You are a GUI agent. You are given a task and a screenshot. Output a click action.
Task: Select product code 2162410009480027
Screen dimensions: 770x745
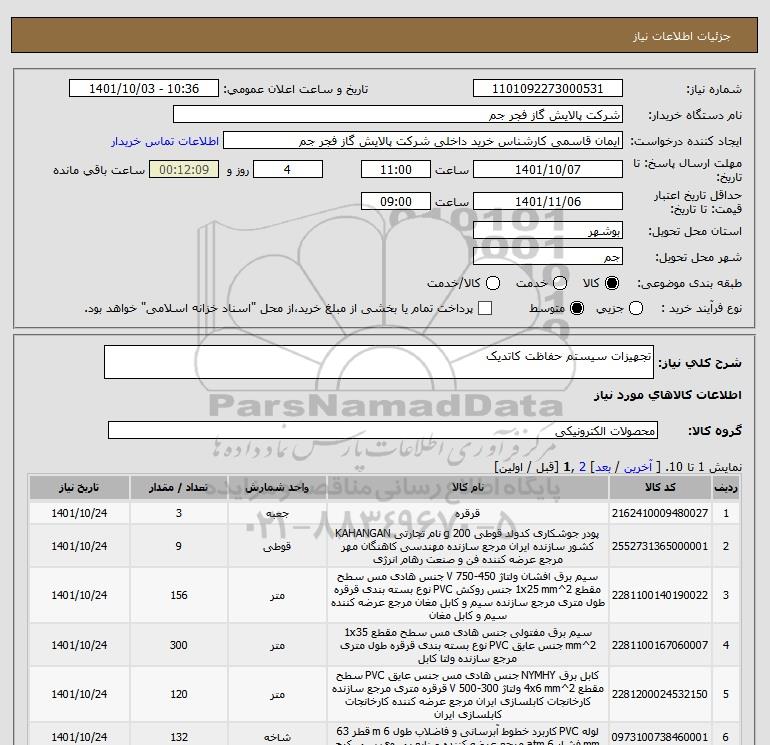pyautogui.click(x=660, y=513)
